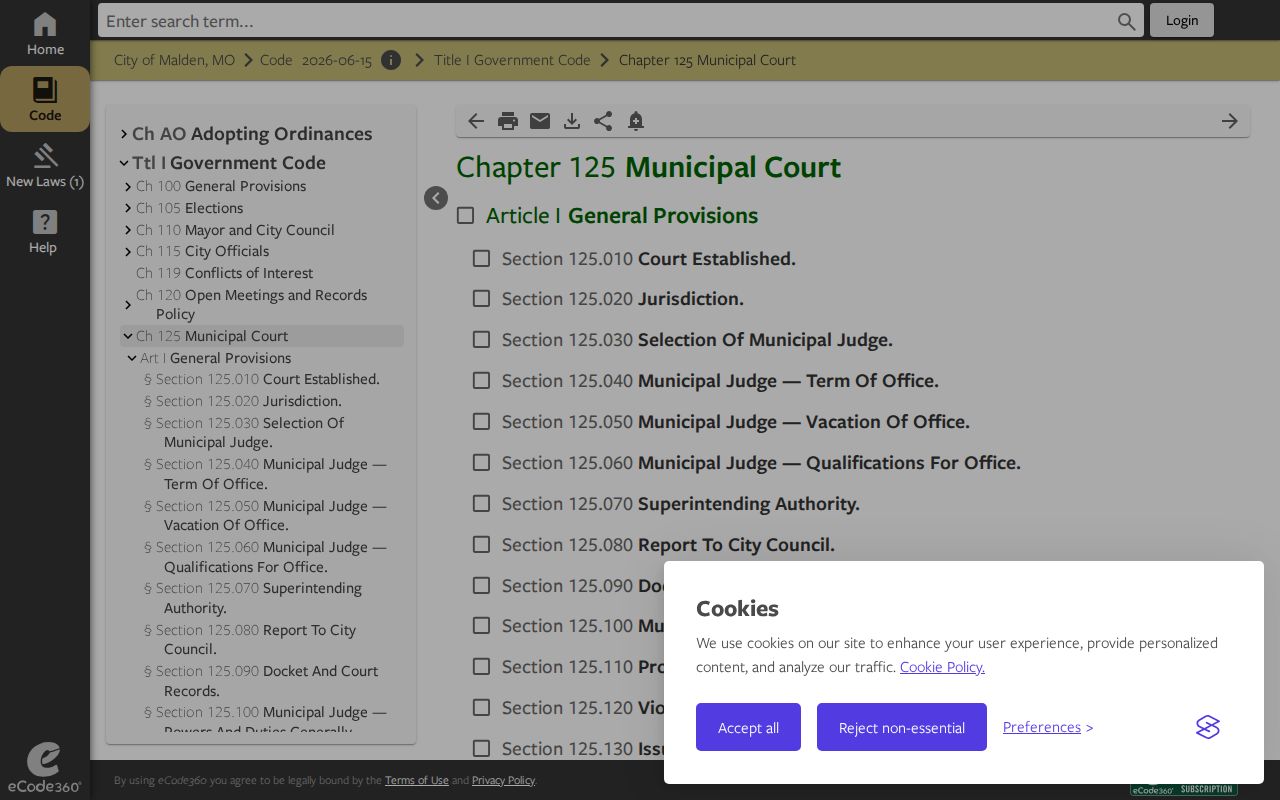Check the Section 125.010 Court Established checkbox
Viewport: 1280px width, 800px height.
[x=481, y=258]
